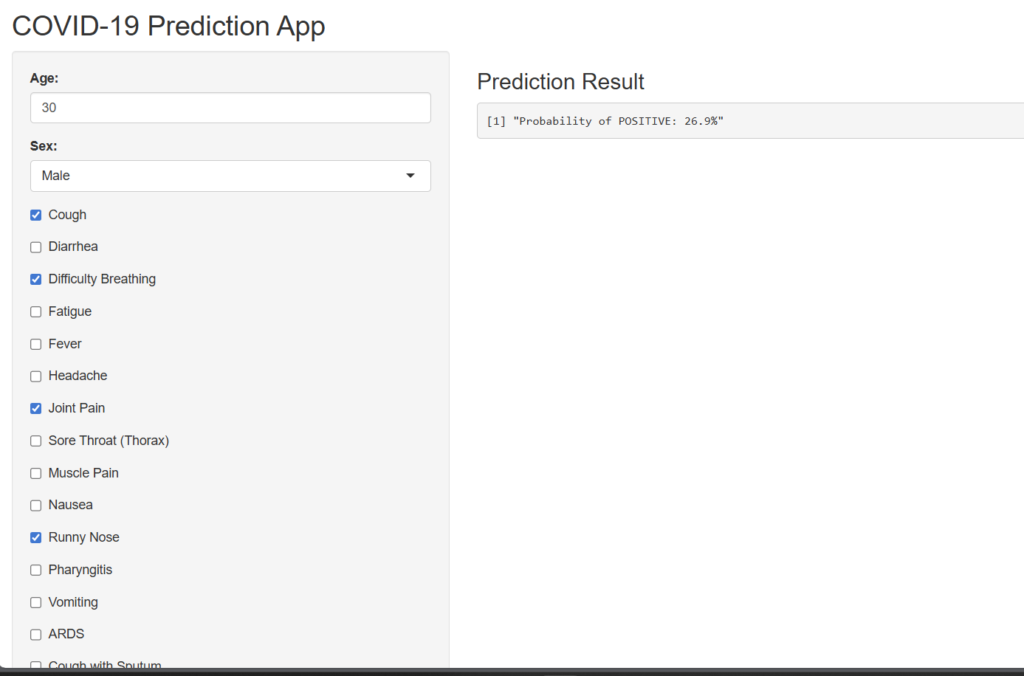Viewport: 1024px width, 676px height.
Task: Select the Headache checkbox
Action: click(x=36, y=376)
